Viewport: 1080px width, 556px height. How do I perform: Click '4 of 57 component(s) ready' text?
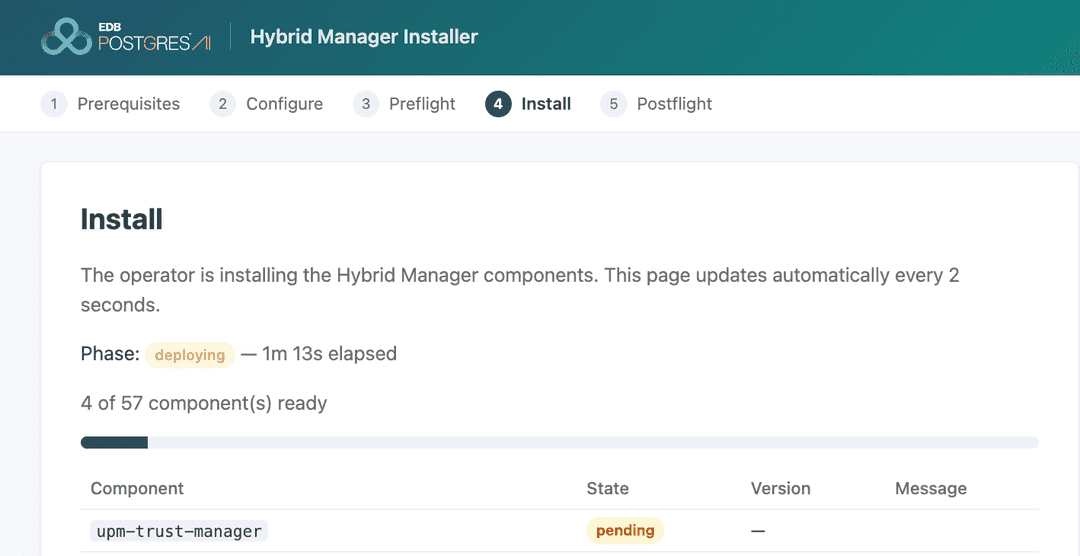(x=204, y=403)
